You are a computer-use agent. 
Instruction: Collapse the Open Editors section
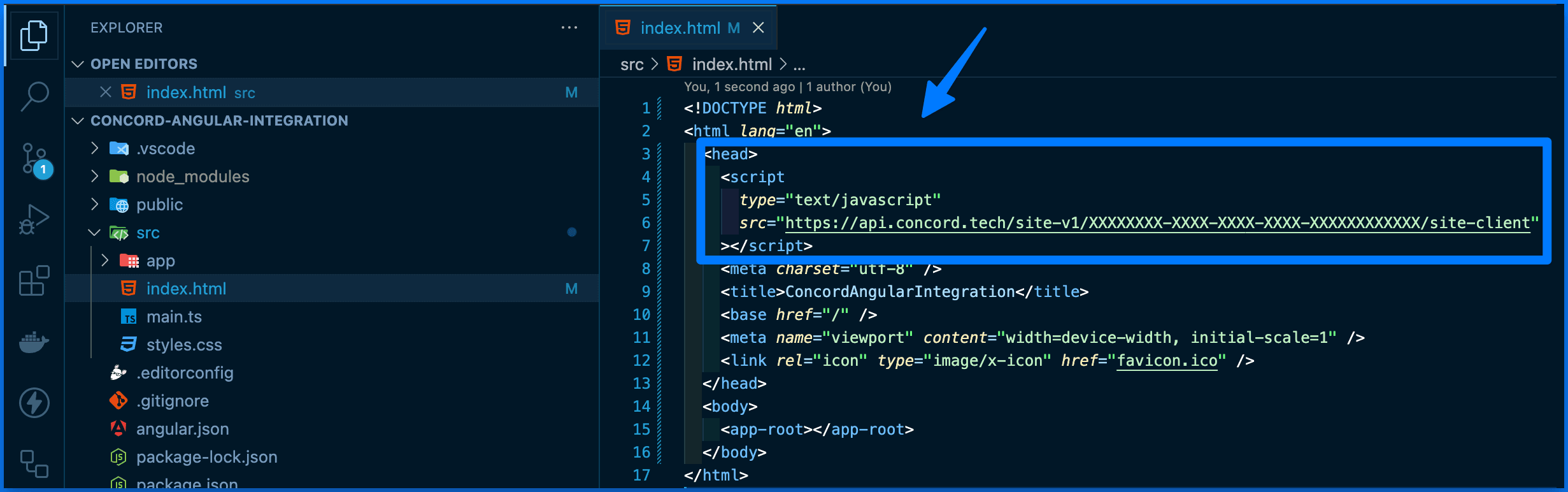(78, 64)
